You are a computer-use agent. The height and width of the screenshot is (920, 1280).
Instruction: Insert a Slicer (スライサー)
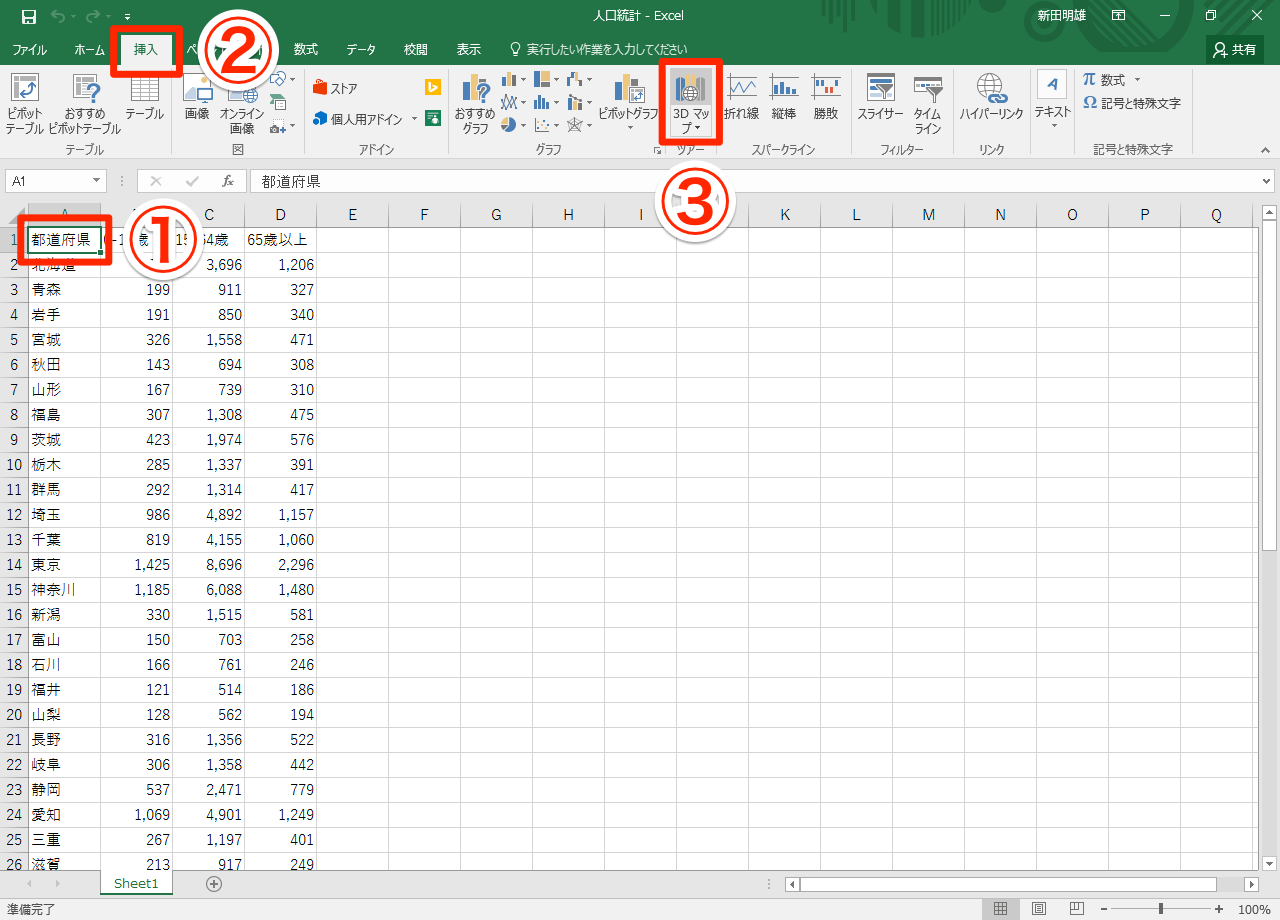[x=880, y=98]
